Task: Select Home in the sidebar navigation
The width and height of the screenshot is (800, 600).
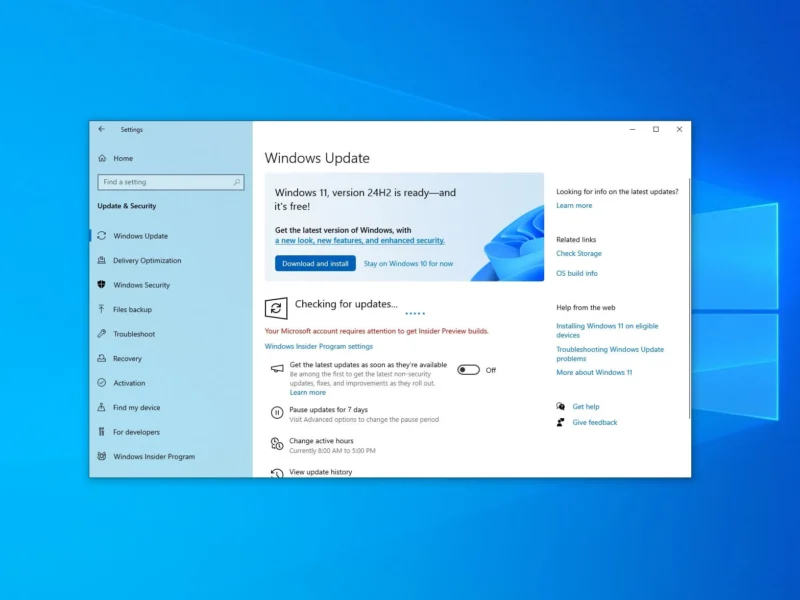Action: 120,158
